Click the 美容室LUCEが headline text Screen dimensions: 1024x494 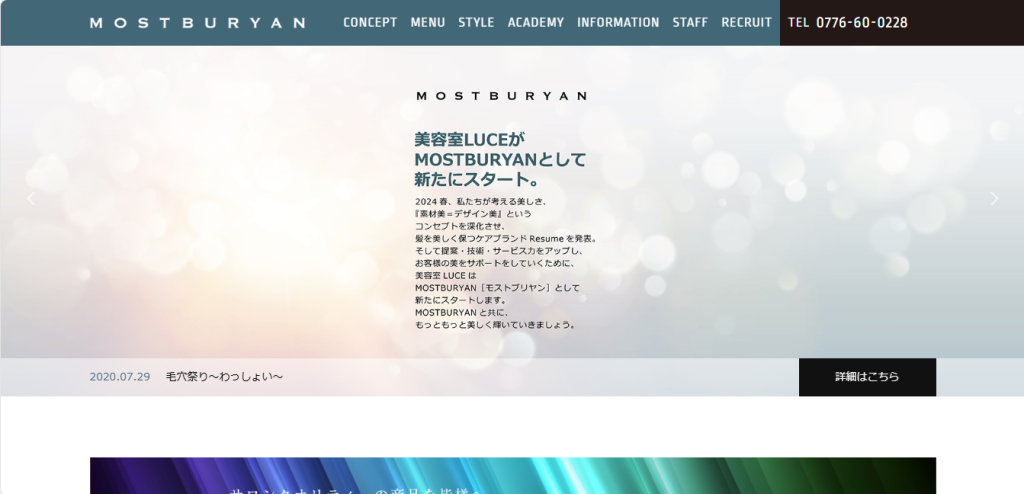coord(469,139)
